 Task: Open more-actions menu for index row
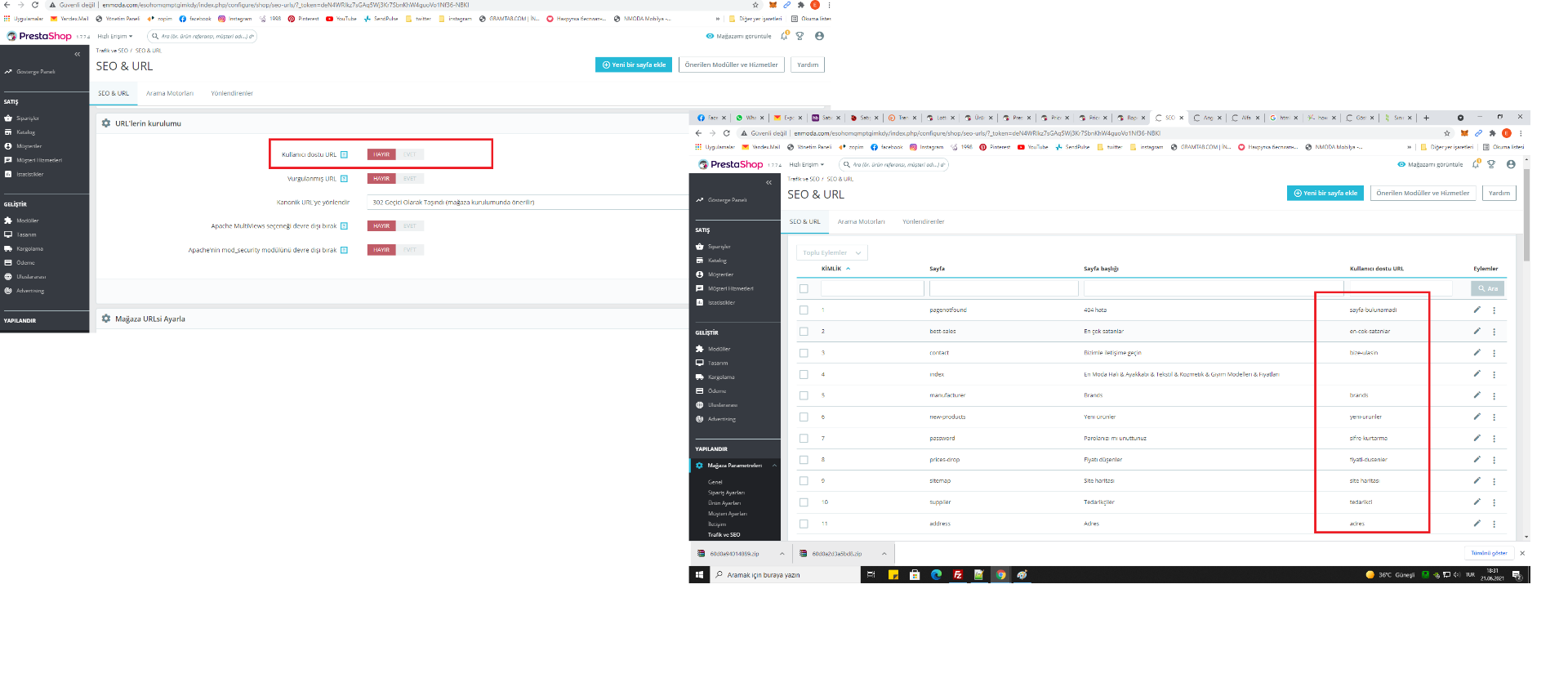pyautogui.click(x=1494, y=374)
